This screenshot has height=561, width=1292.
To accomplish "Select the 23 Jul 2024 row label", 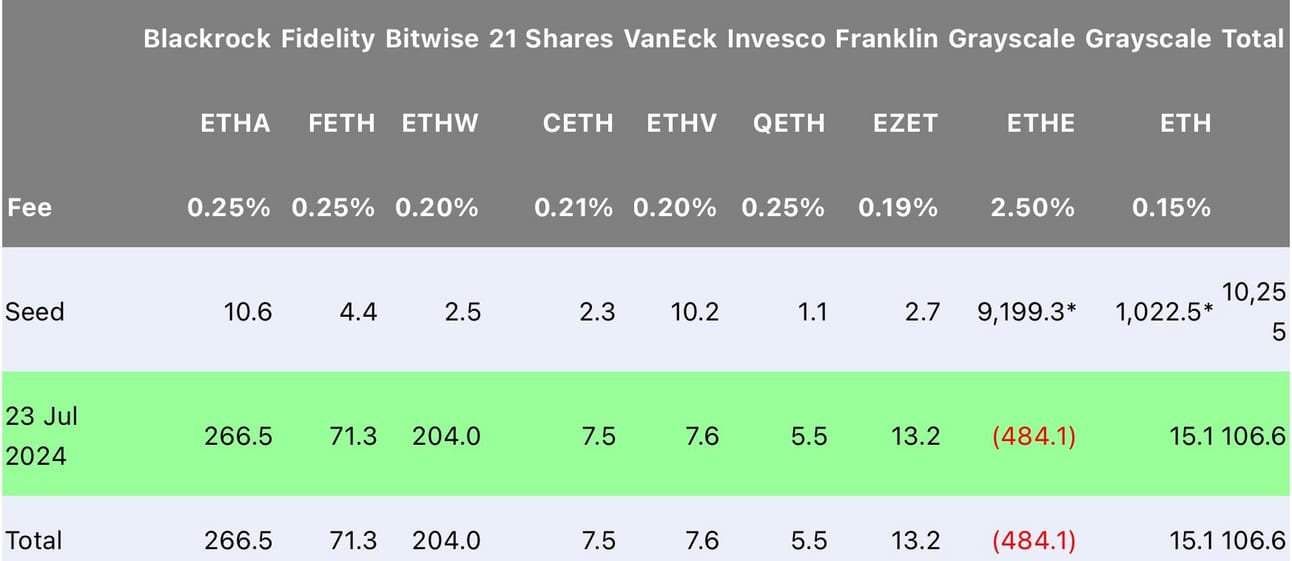I will coord(42,436).
